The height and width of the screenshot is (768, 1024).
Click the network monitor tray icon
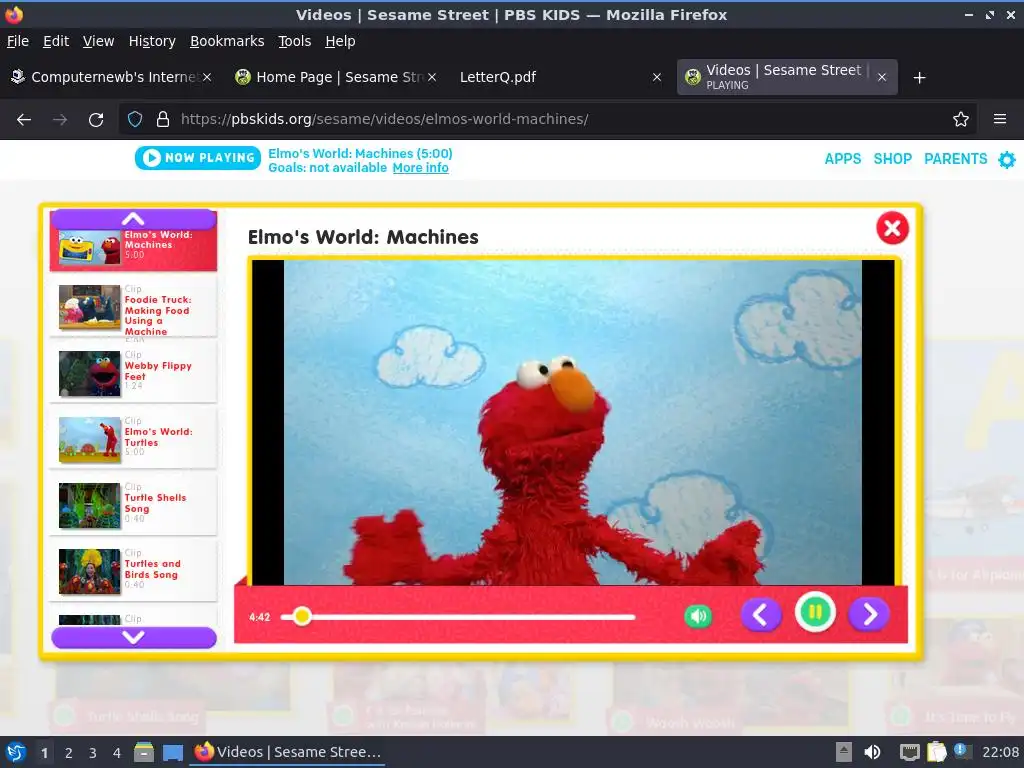[909, 752]
